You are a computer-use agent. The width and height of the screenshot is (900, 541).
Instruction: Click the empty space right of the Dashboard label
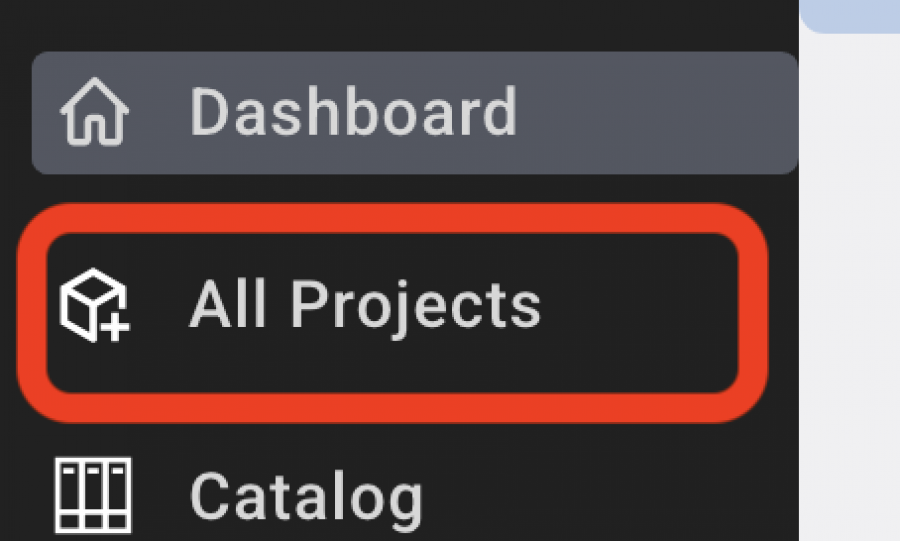coord(654,113)
